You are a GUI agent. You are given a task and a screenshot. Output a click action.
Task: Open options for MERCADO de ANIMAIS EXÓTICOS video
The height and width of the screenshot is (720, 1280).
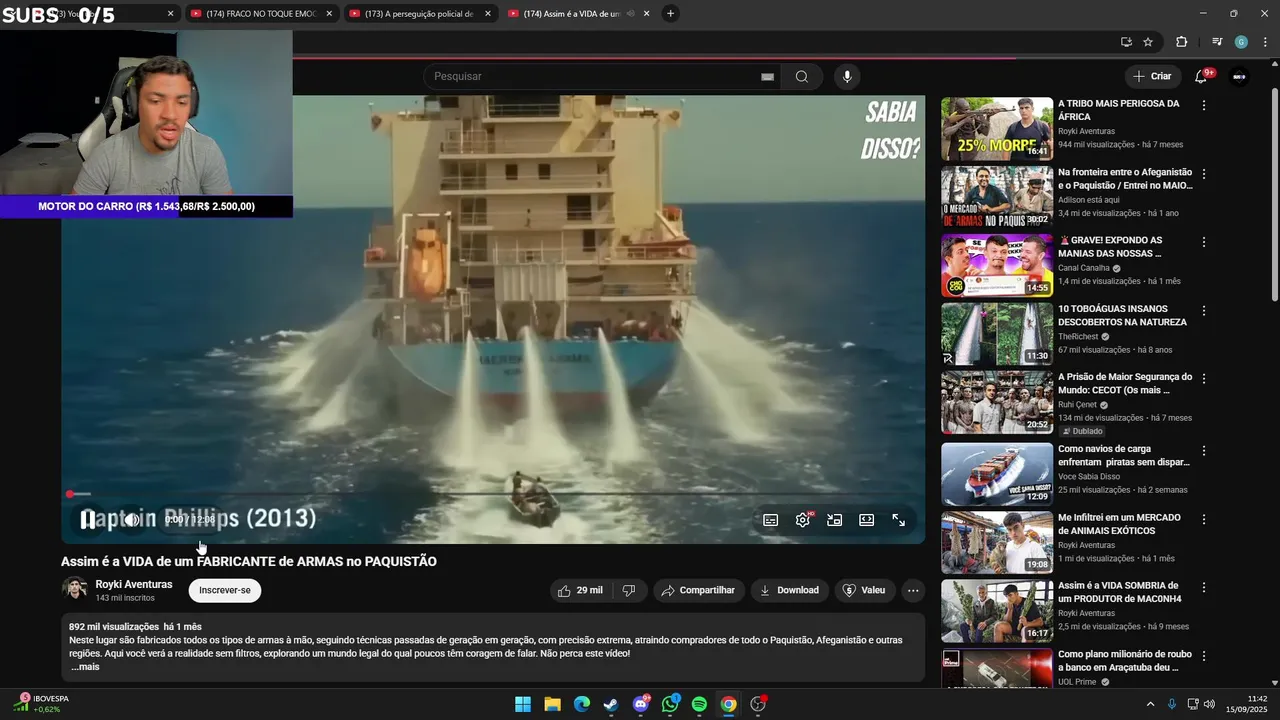pyautogui.click(x=1204, y=520)
